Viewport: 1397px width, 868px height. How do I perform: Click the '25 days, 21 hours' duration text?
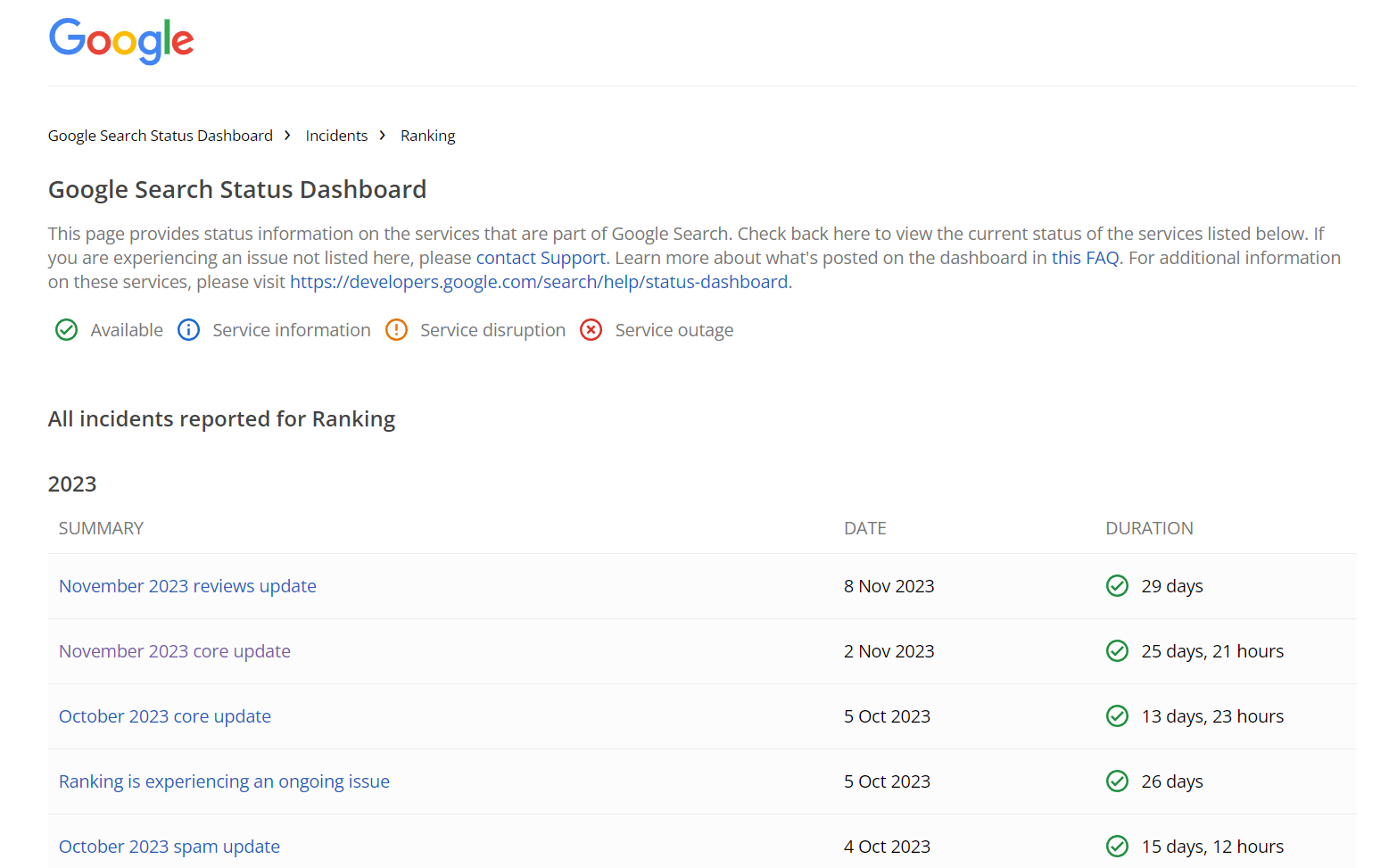pyautogui.click(x=1212, y=651)
